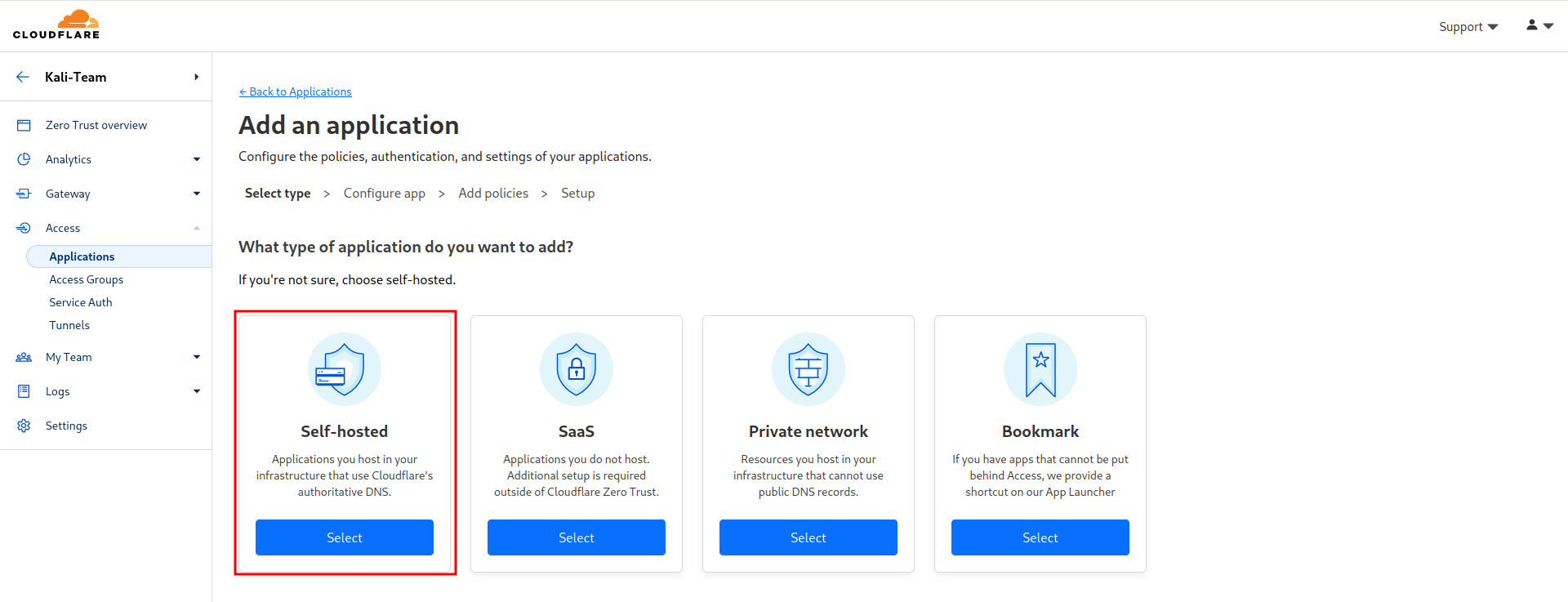Click the Bookmark star ribbon icon
The width and height of the screenshot is (1568, 602).
1040,369
